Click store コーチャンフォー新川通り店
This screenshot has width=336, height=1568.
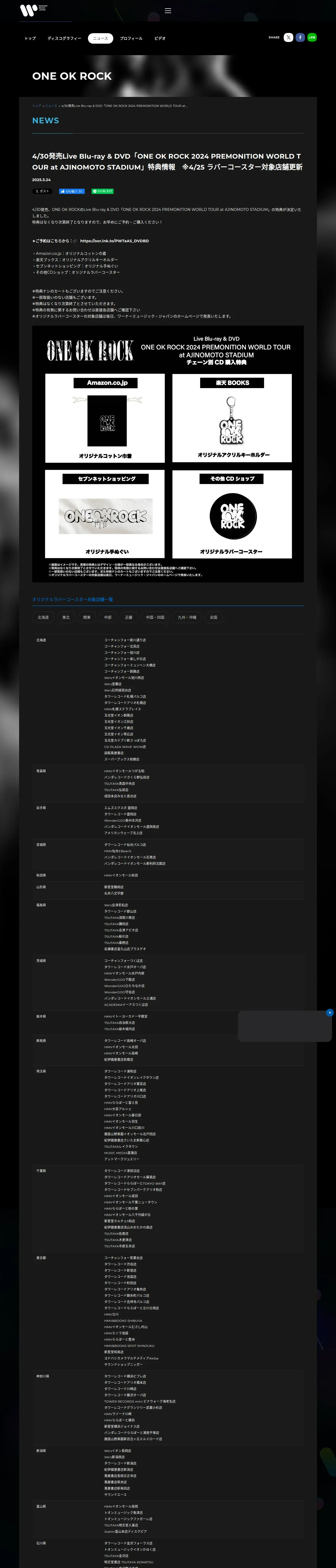tap(125, 640)
